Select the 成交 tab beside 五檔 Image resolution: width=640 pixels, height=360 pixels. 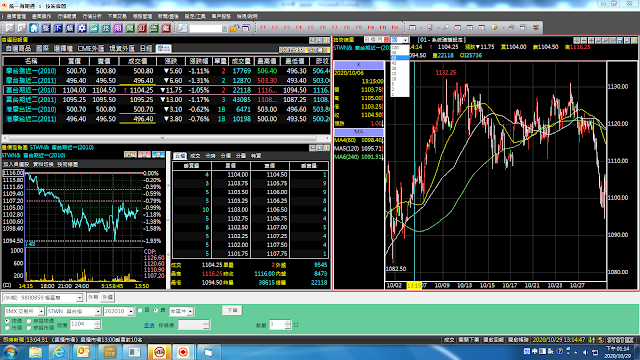click(196, 156)
